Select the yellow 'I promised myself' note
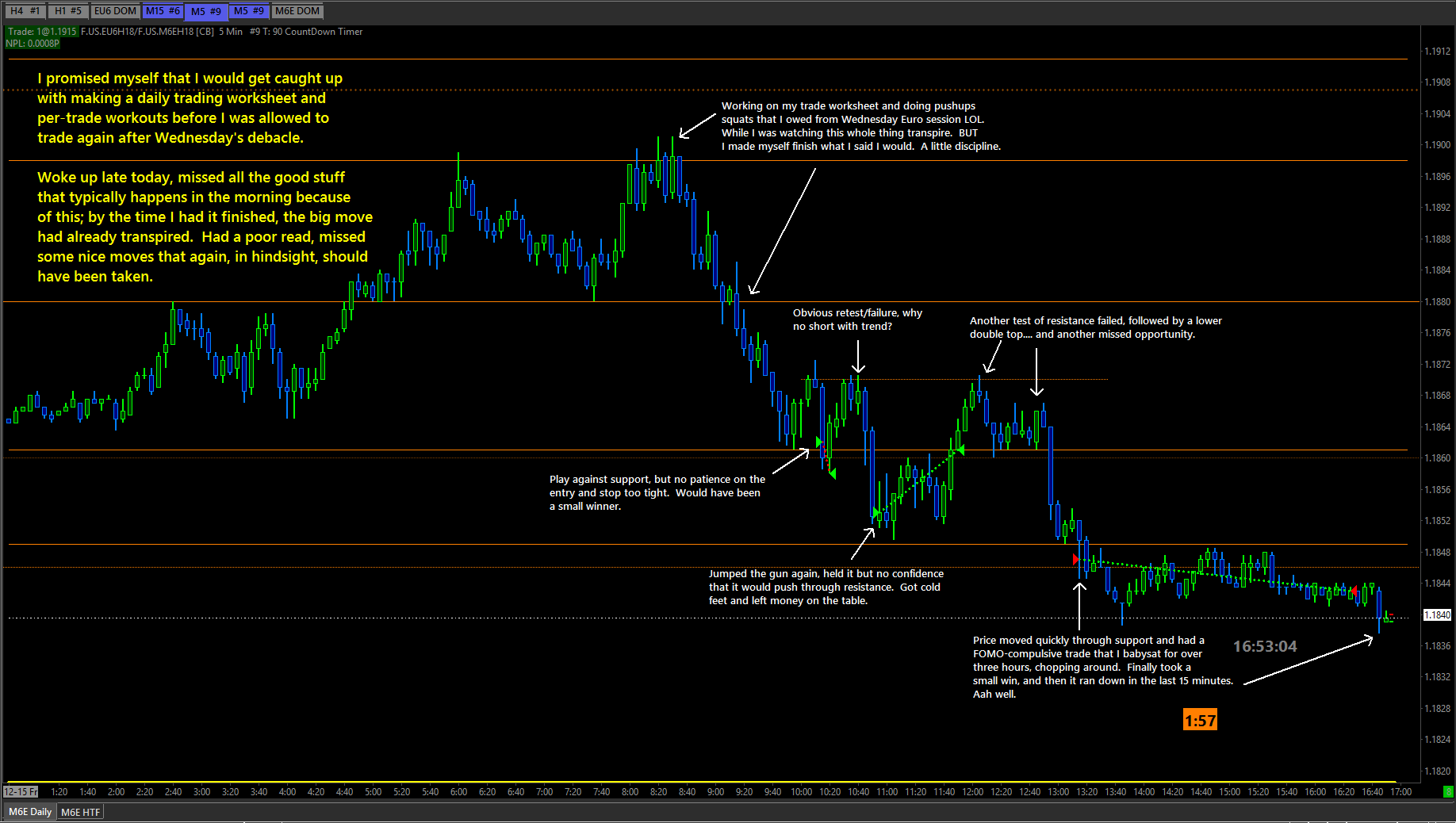Image resolution: width=1456 pixels, height=823 pixels. [190, 108]
